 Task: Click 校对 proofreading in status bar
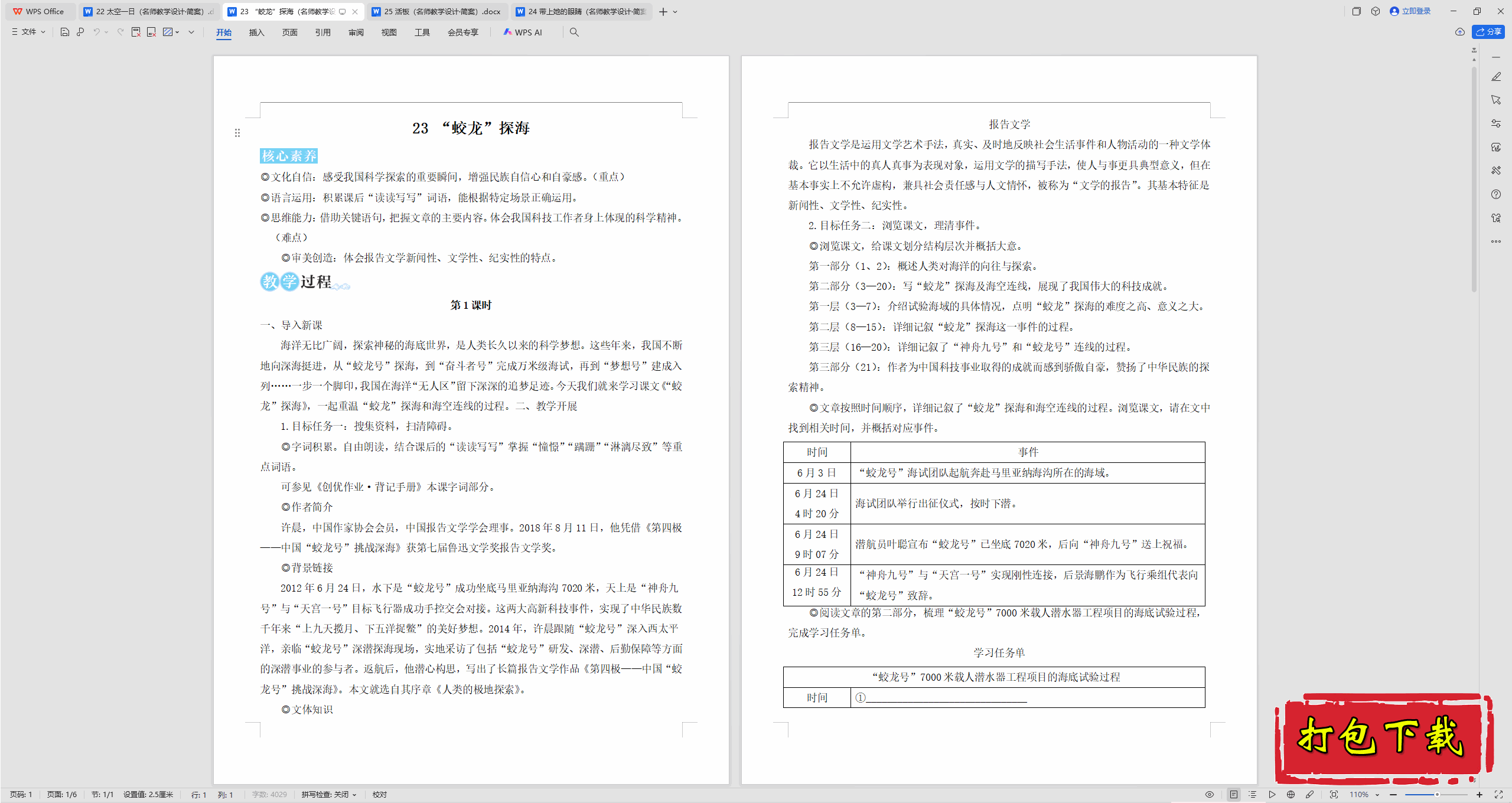click(x=380, y=795)
